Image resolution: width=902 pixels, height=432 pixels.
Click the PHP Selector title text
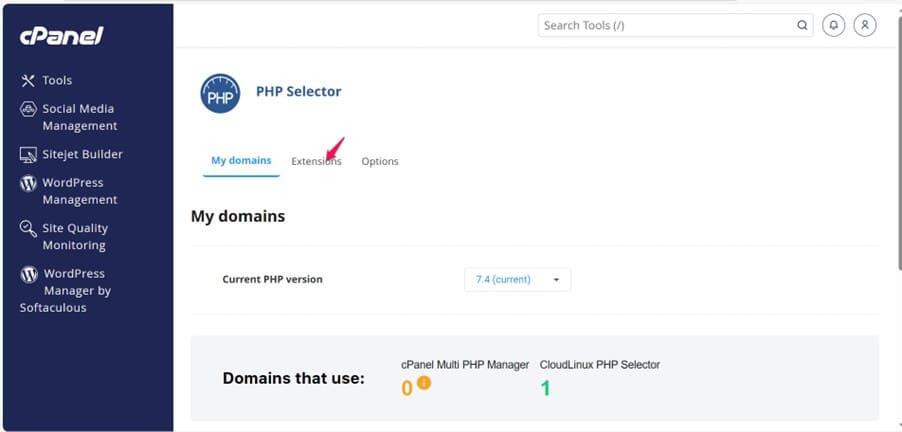pyautogui.click(x=299, y=91)
